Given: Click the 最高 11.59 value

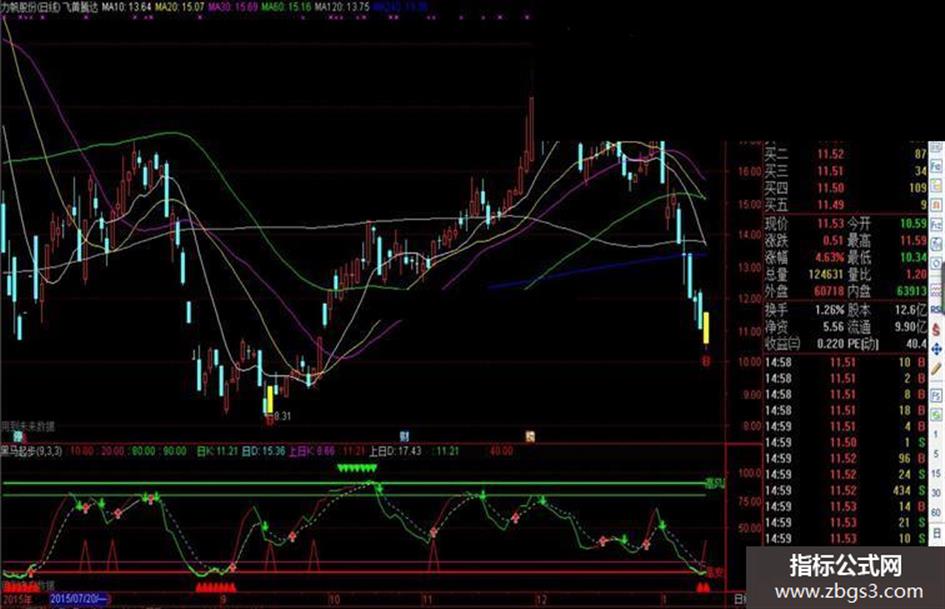Looking at the screenshot, I should click(x=914, y=241).
